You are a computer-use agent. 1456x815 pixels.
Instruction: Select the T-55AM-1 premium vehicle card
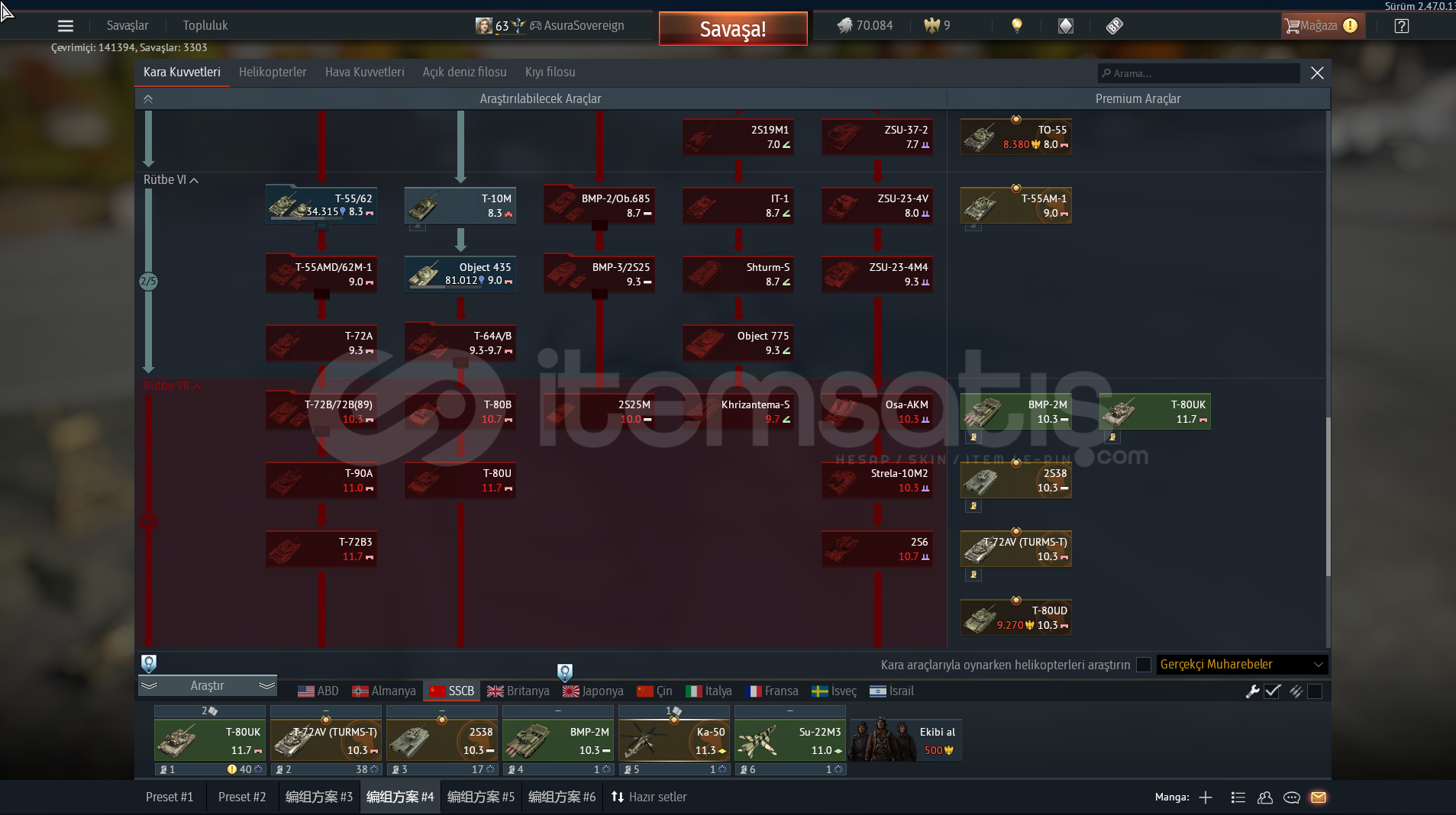[x=1016, y=205]
